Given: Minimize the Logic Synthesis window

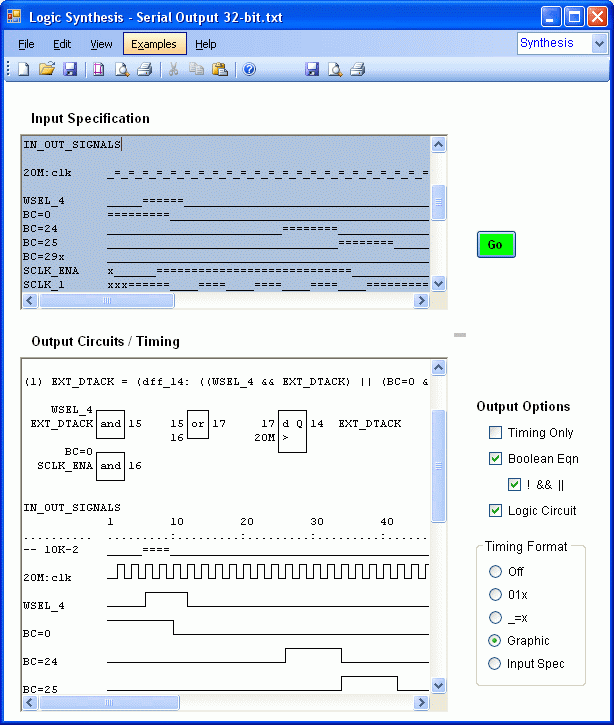Looking at the screenshot, I should pyautogui.click(x=551, y=17).
